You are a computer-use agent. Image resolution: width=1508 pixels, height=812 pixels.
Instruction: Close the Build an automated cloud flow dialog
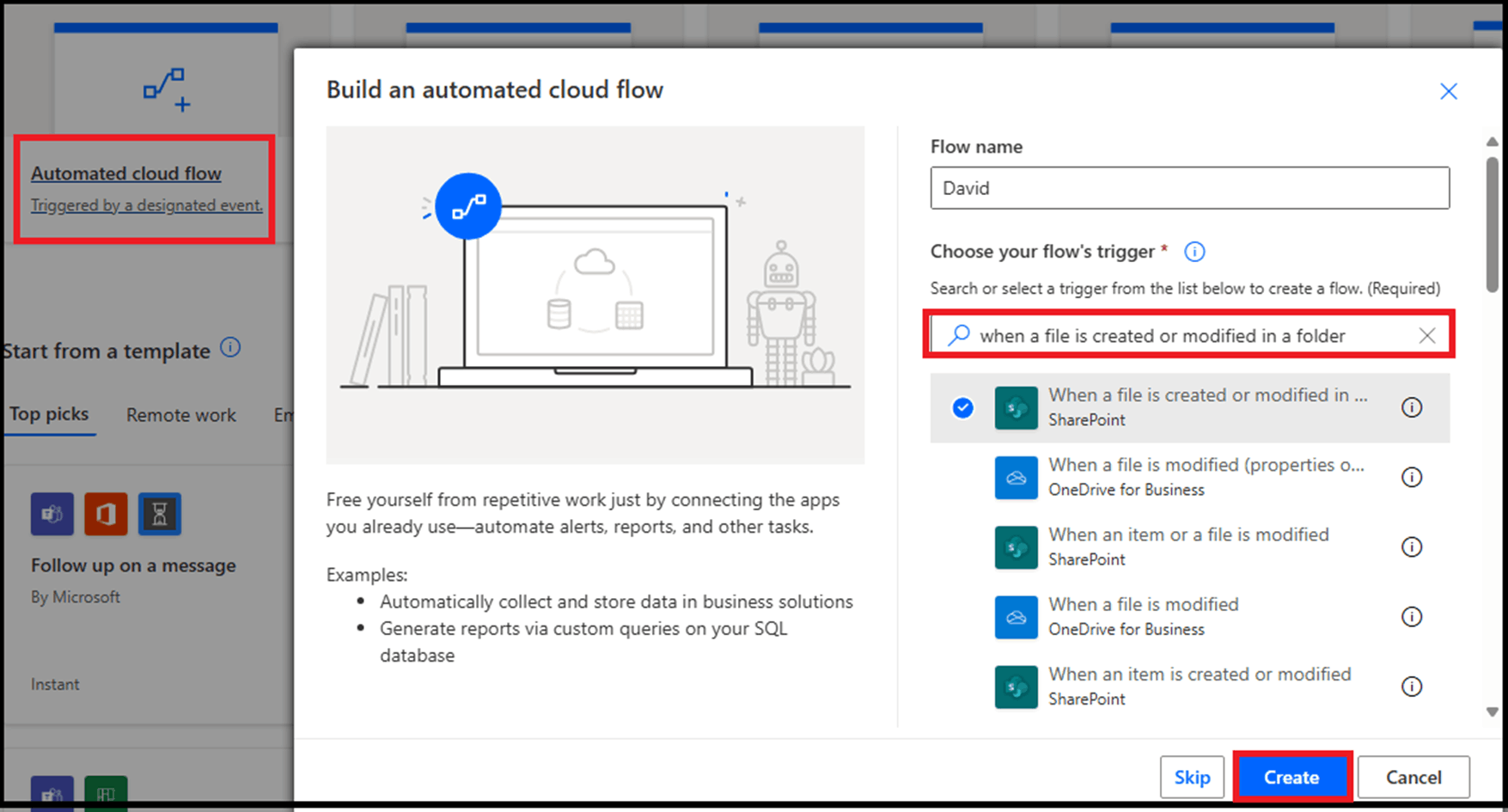(1449, 91)
